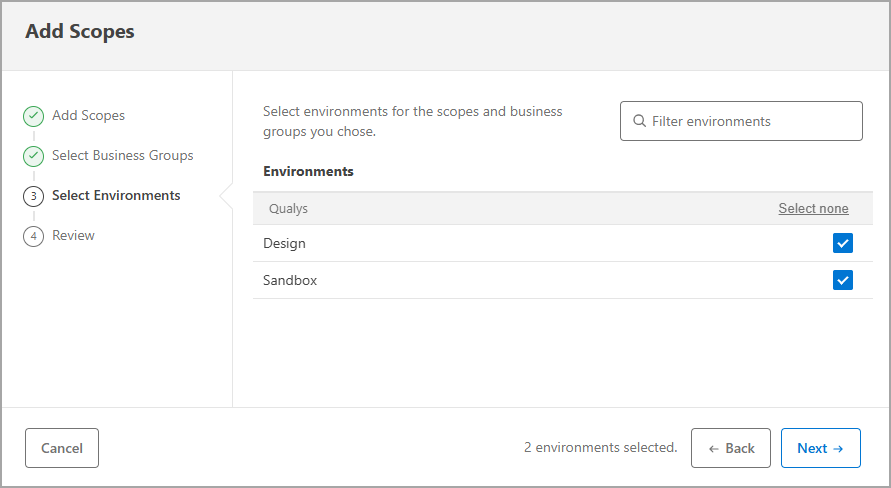Screen dimensions: 891x488
Task: Uncheck the Design environment checkbox
Action: pos(842,243)
